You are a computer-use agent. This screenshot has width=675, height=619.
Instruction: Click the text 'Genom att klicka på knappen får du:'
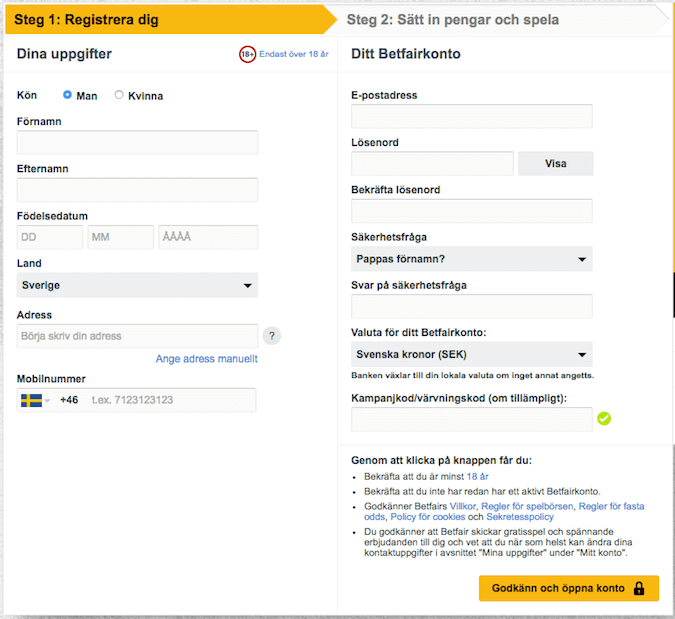pyautogui.click(x=441, y=460)
